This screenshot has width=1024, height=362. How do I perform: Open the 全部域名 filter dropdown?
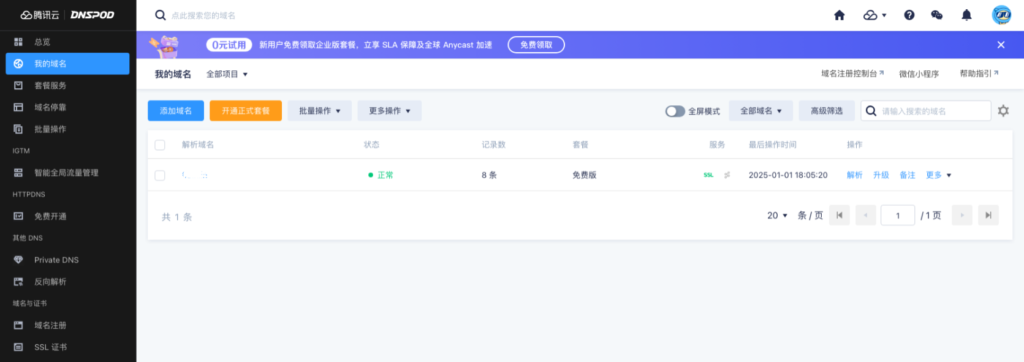click(x=761, y=111)
